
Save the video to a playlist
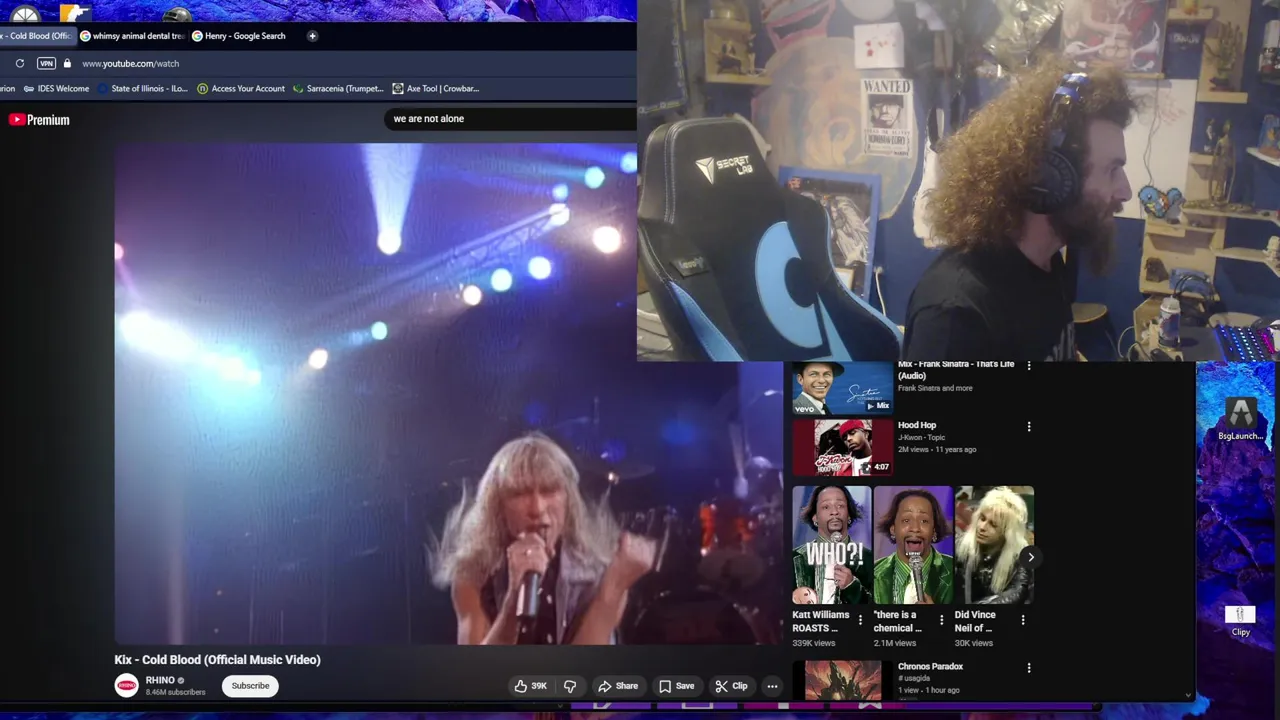click(676, 686)
